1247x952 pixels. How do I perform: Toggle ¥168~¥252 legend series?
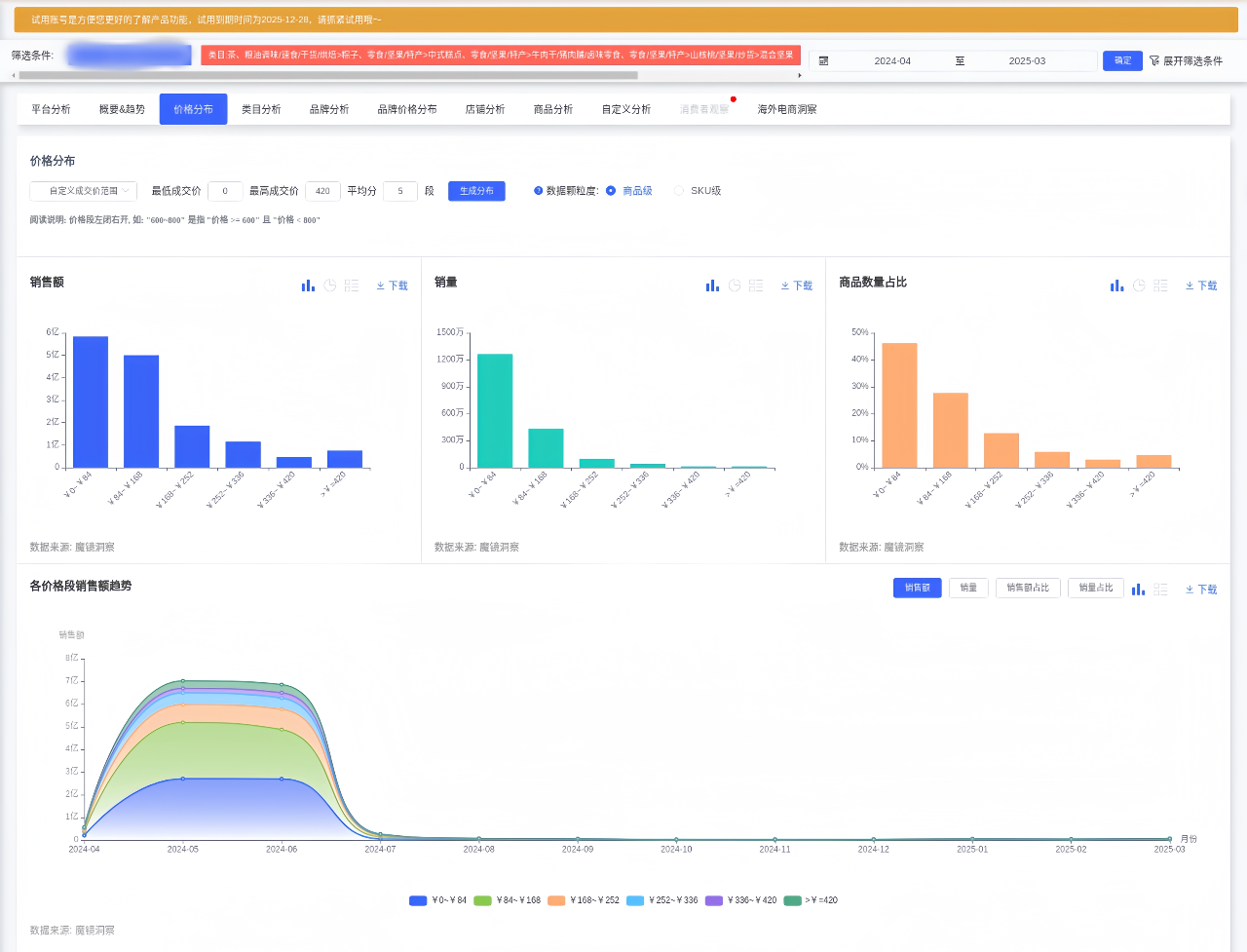pyautogui.click(x=584, y=900)
